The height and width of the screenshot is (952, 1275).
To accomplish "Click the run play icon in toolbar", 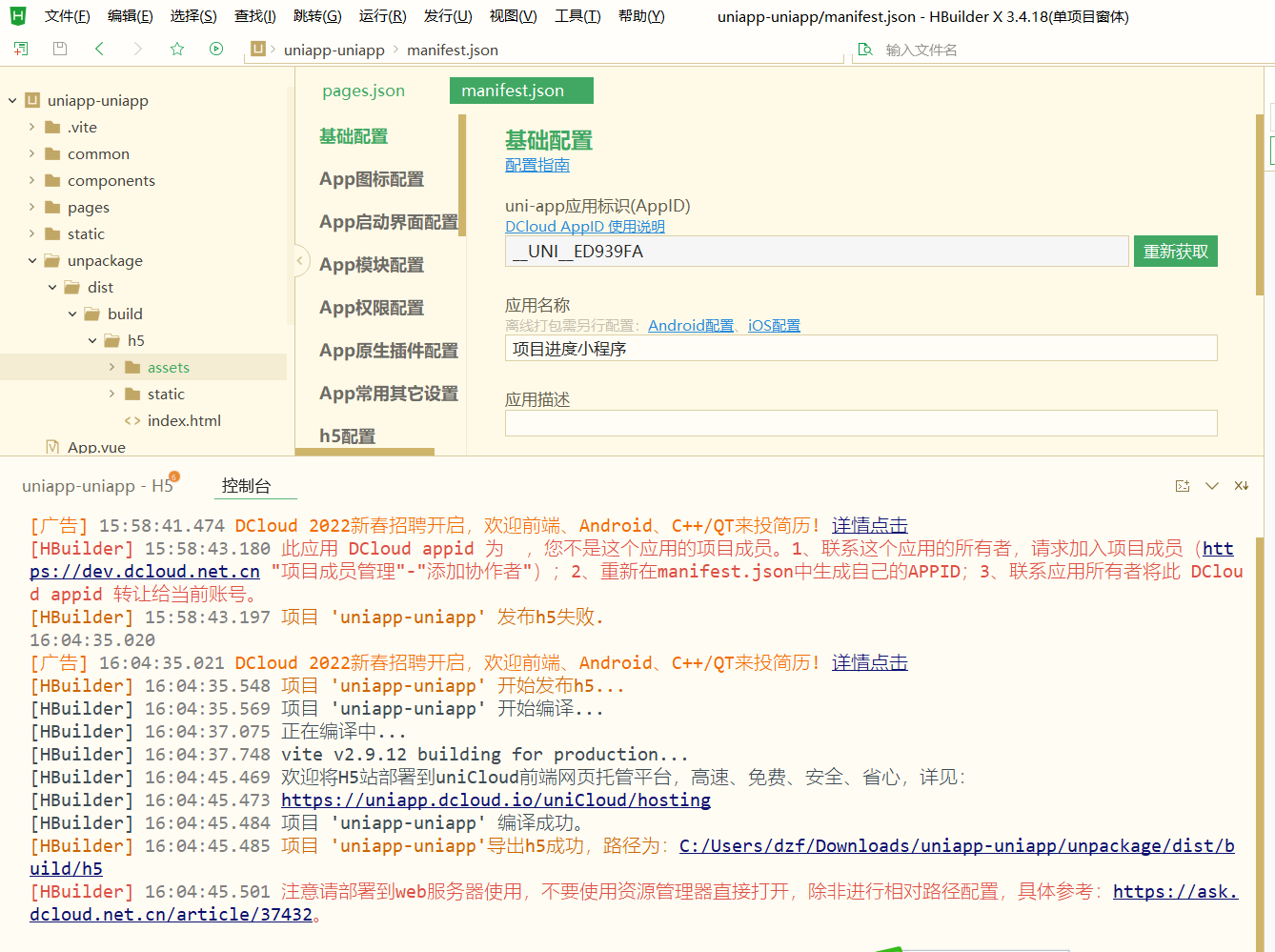I will (216, 49).
